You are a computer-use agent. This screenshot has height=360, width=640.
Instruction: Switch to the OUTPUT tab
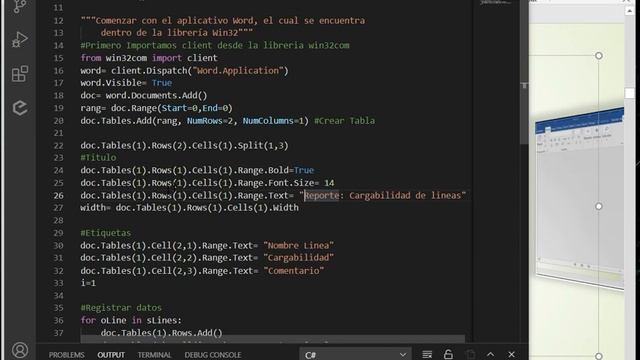click(111, 355)
